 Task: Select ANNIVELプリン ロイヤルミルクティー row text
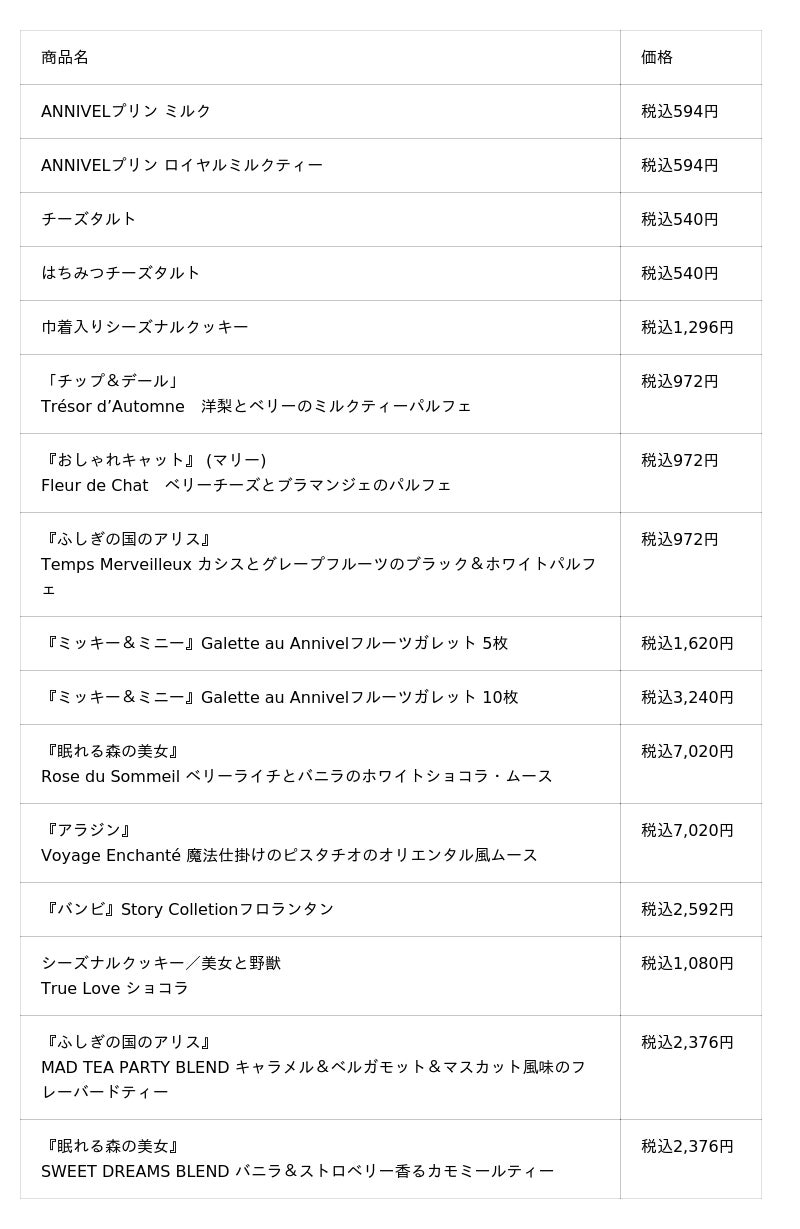click(182, 165)
